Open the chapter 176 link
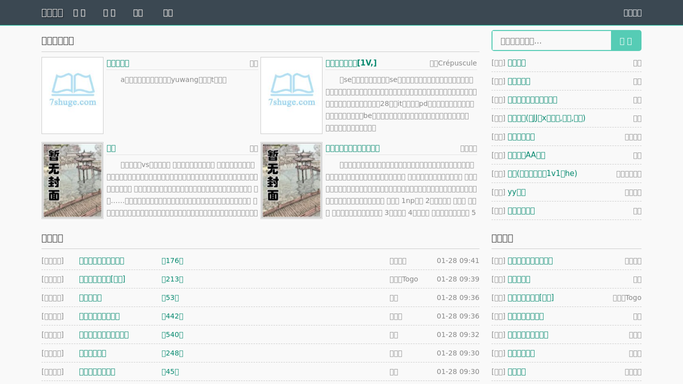 (x=172, y=261)
